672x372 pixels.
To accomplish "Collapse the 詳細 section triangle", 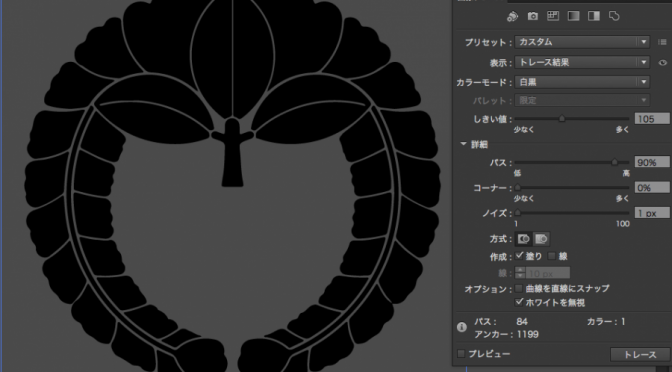I will [463, 144].
